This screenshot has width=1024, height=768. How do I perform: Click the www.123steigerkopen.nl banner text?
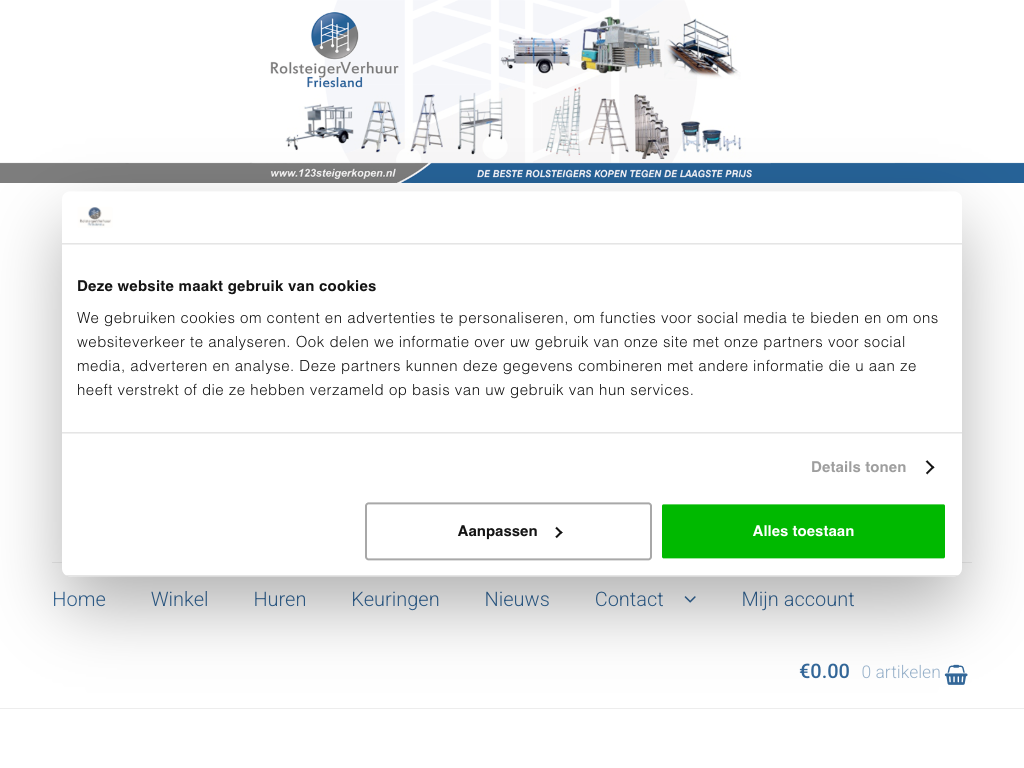pyautogui.click(x=333, y=173)
